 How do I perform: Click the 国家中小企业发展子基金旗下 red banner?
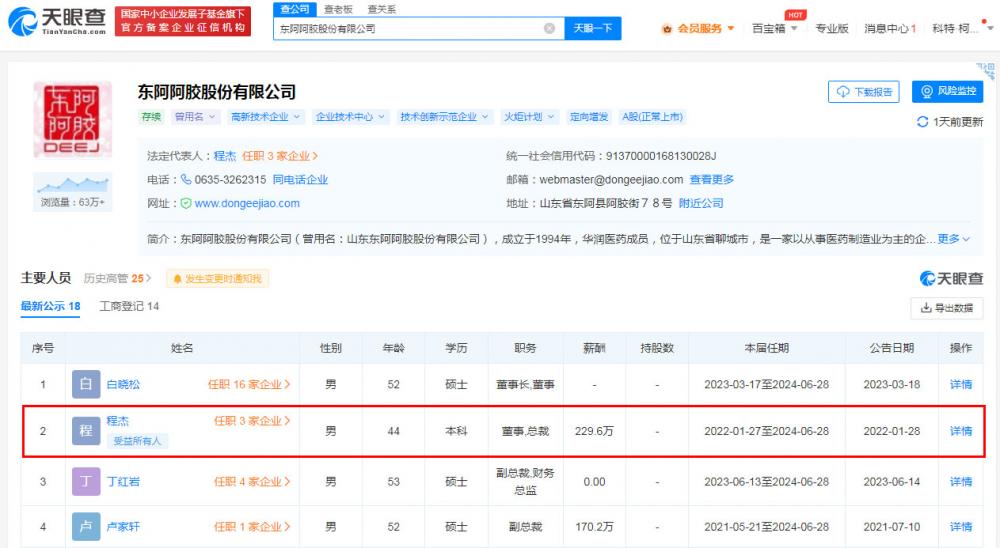click(182, 21)
